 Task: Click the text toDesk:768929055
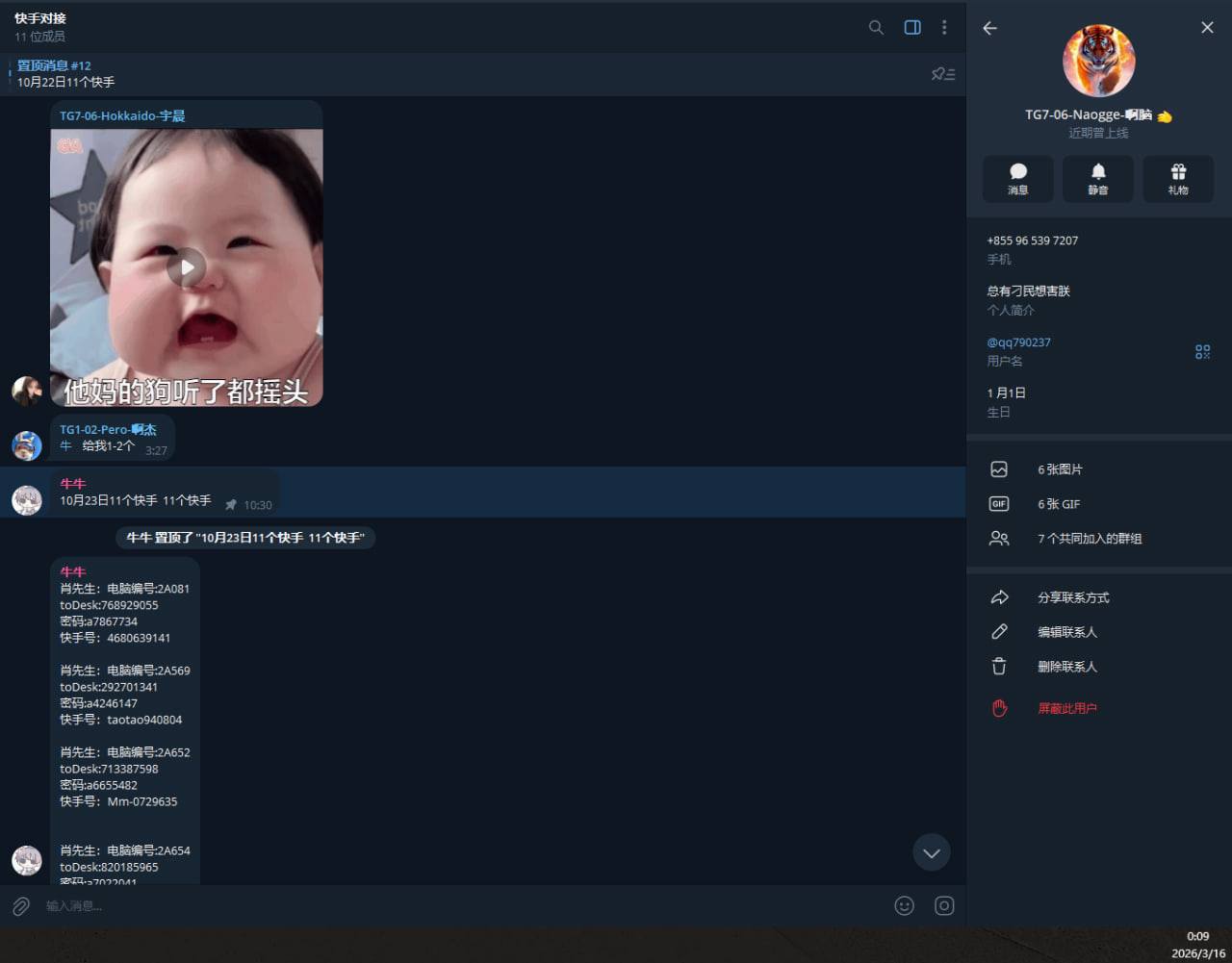pyautogui.click(x=109, y=605)
